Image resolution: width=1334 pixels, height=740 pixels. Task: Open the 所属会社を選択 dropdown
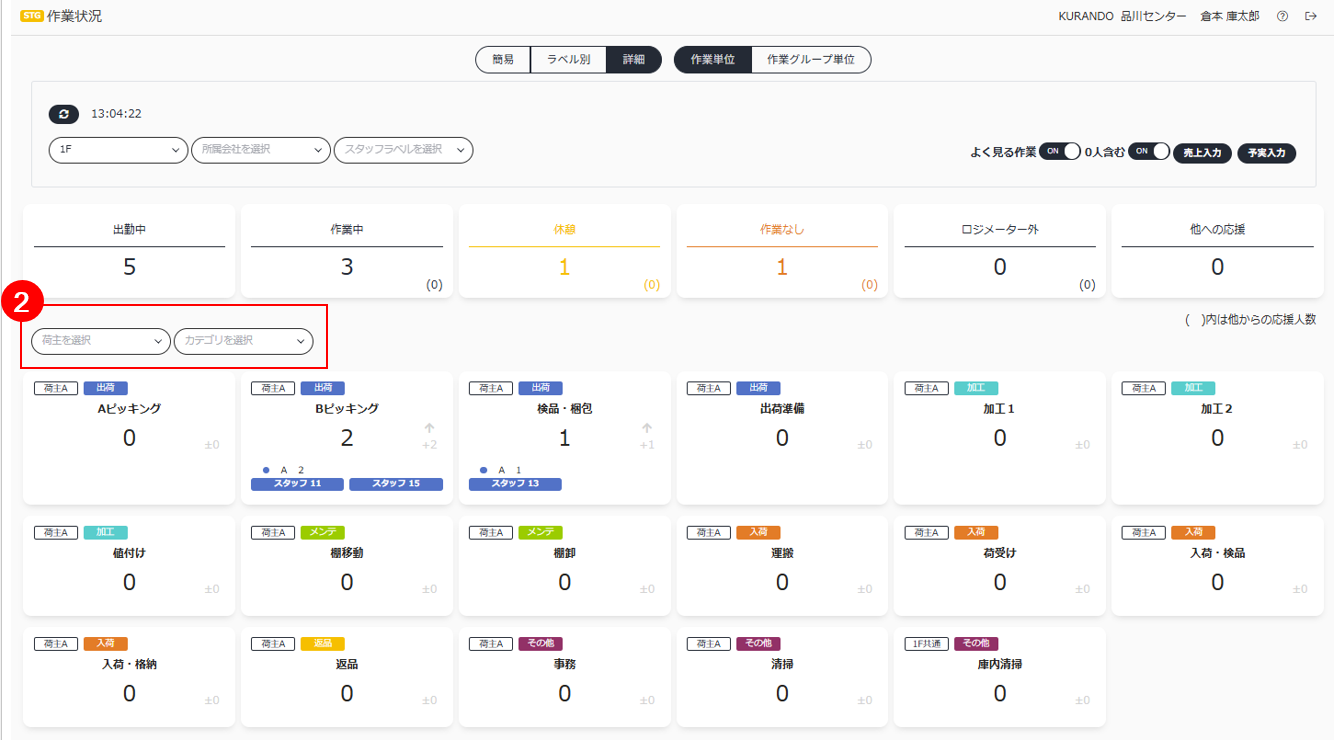tap(260, 150)
